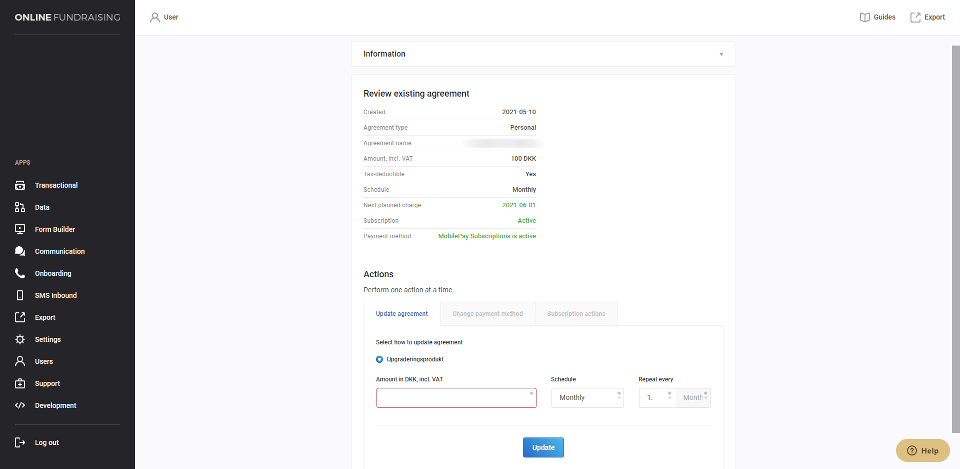Viewport: 960px width, 469px height.
Task: Click the Log out door icon
Action: pos(20,443)
